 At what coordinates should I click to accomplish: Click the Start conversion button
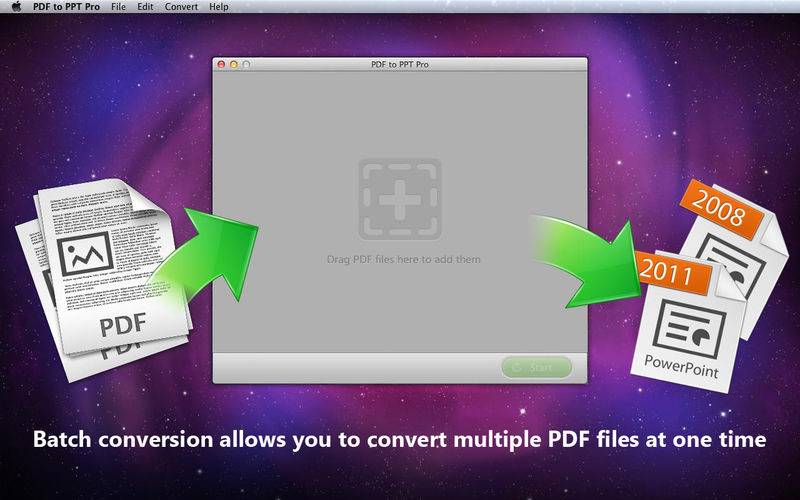pos(536,367)
